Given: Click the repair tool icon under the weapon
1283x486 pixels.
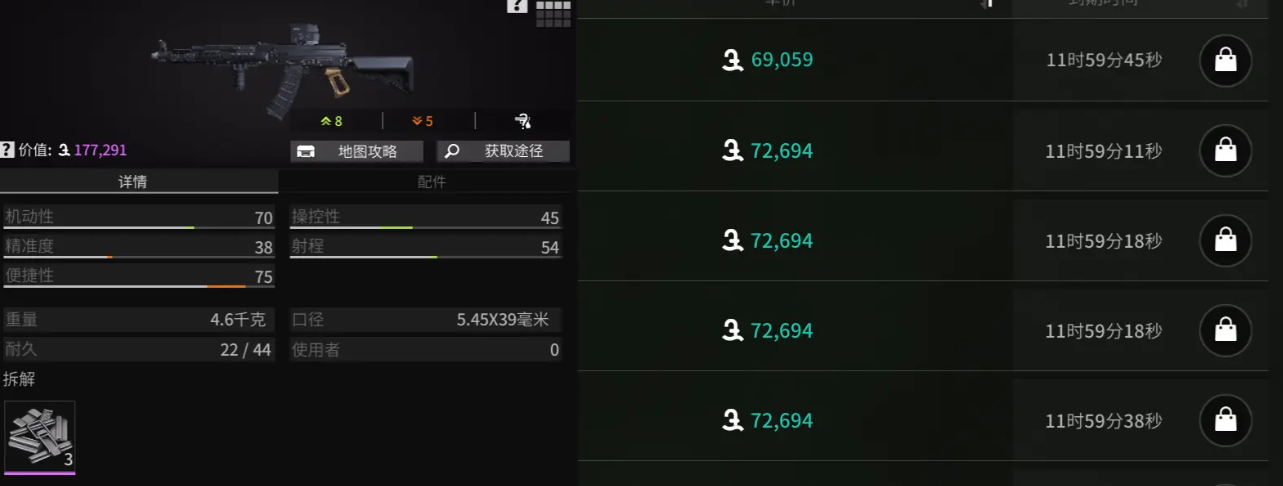Looking at the screenshot, I should (x=523, y=121).
